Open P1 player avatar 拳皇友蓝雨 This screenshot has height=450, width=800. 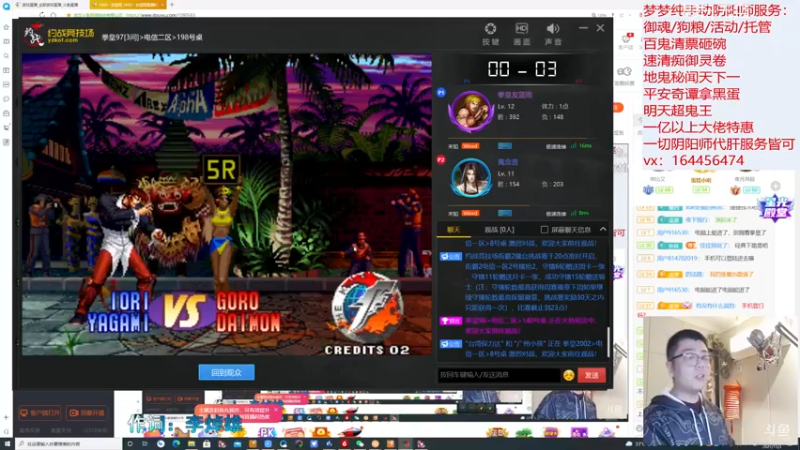(x=470, y=111)
